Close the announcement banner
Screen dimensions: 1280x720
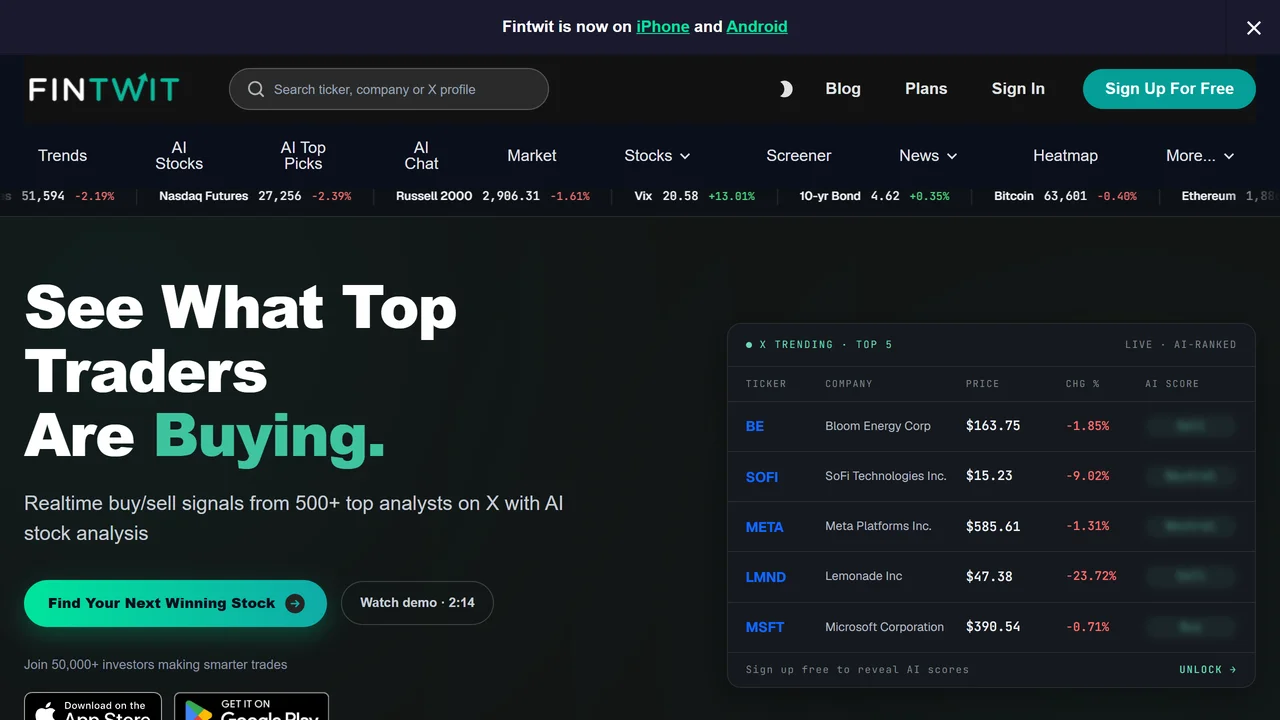(x=1253, y=28)
